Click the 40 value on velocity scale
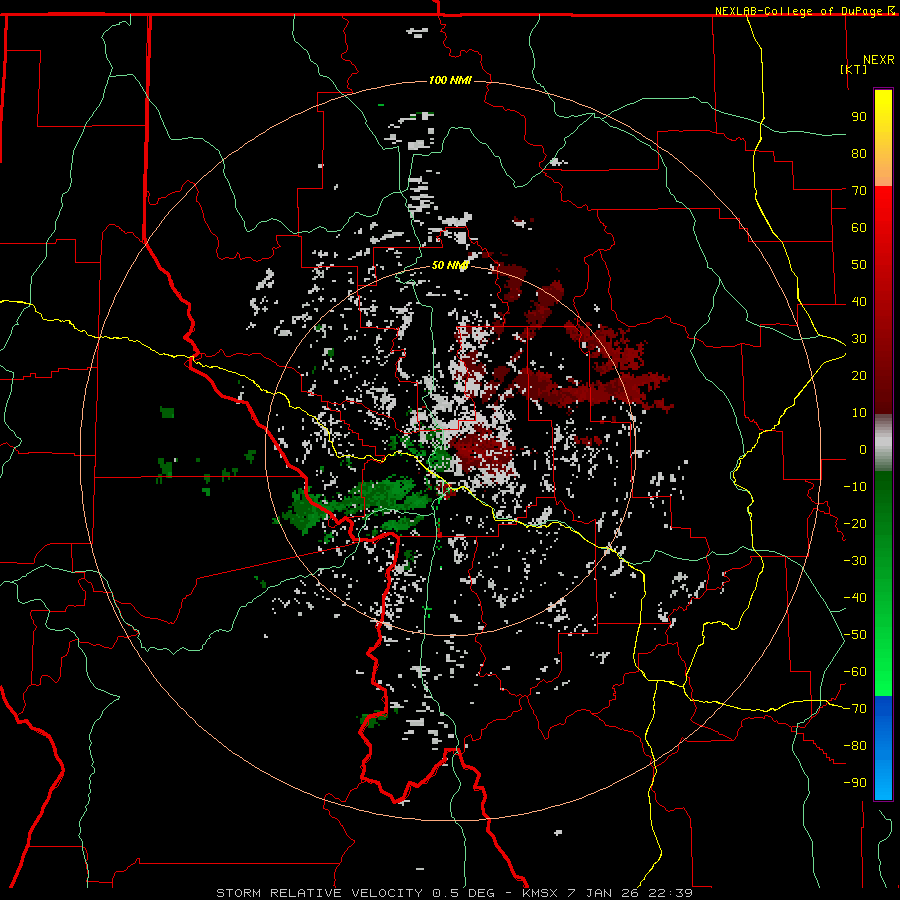Viewport: 900px width, 900px height. (859, 301)
